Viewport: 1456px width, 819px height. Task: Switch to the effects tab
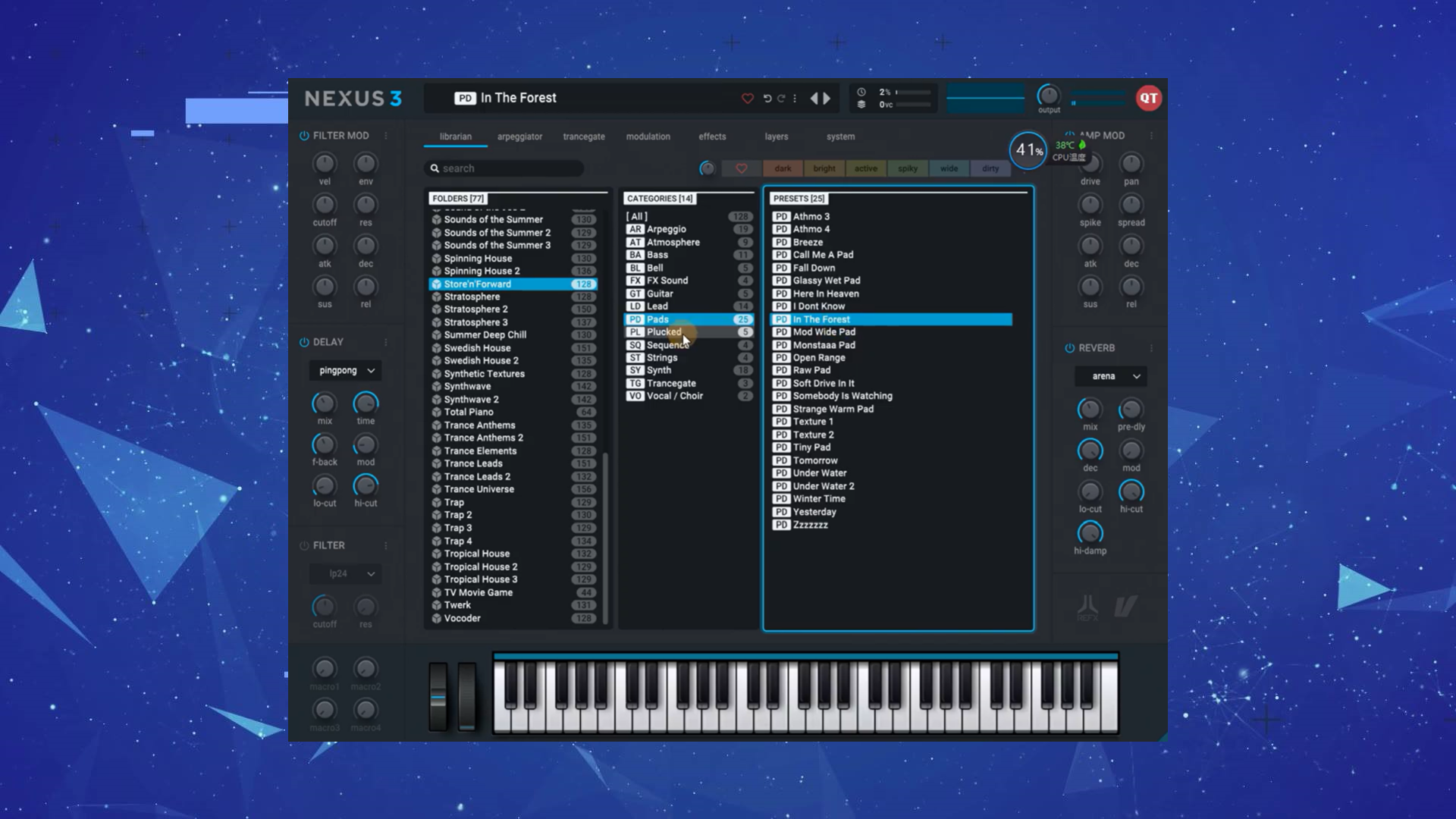[x=712, y=136]
